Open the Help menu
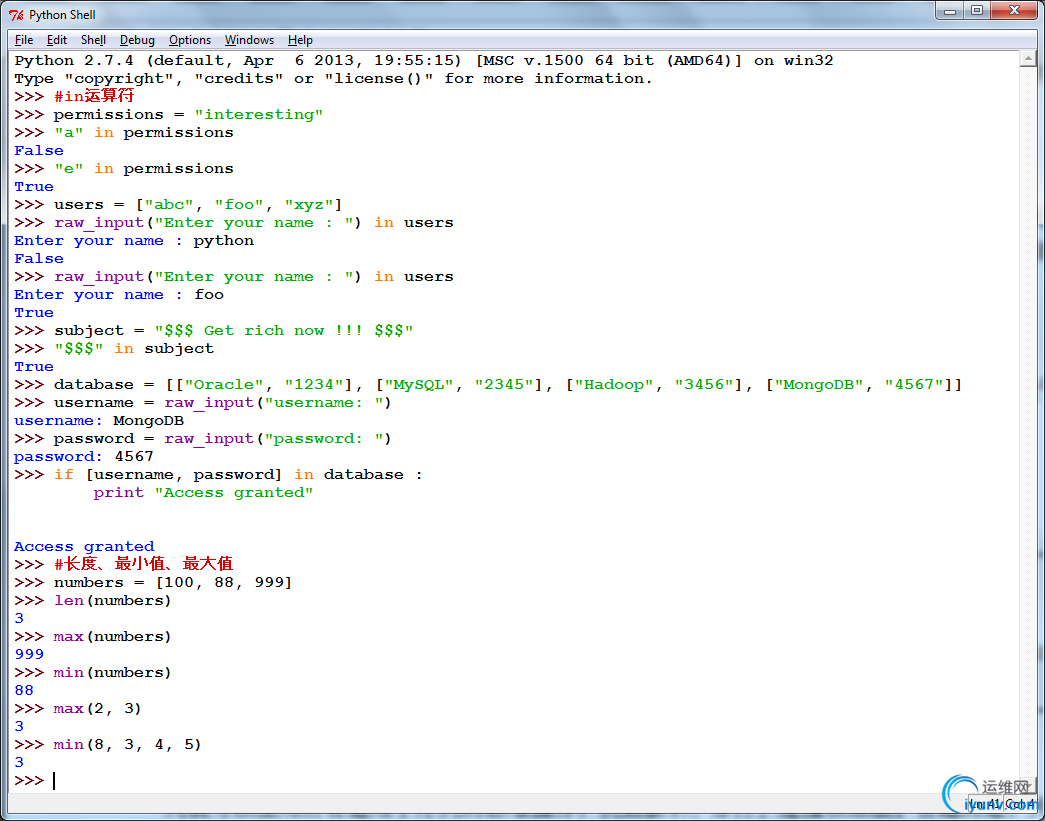This screenshot has height=821, width=1045. click(301, 40)
